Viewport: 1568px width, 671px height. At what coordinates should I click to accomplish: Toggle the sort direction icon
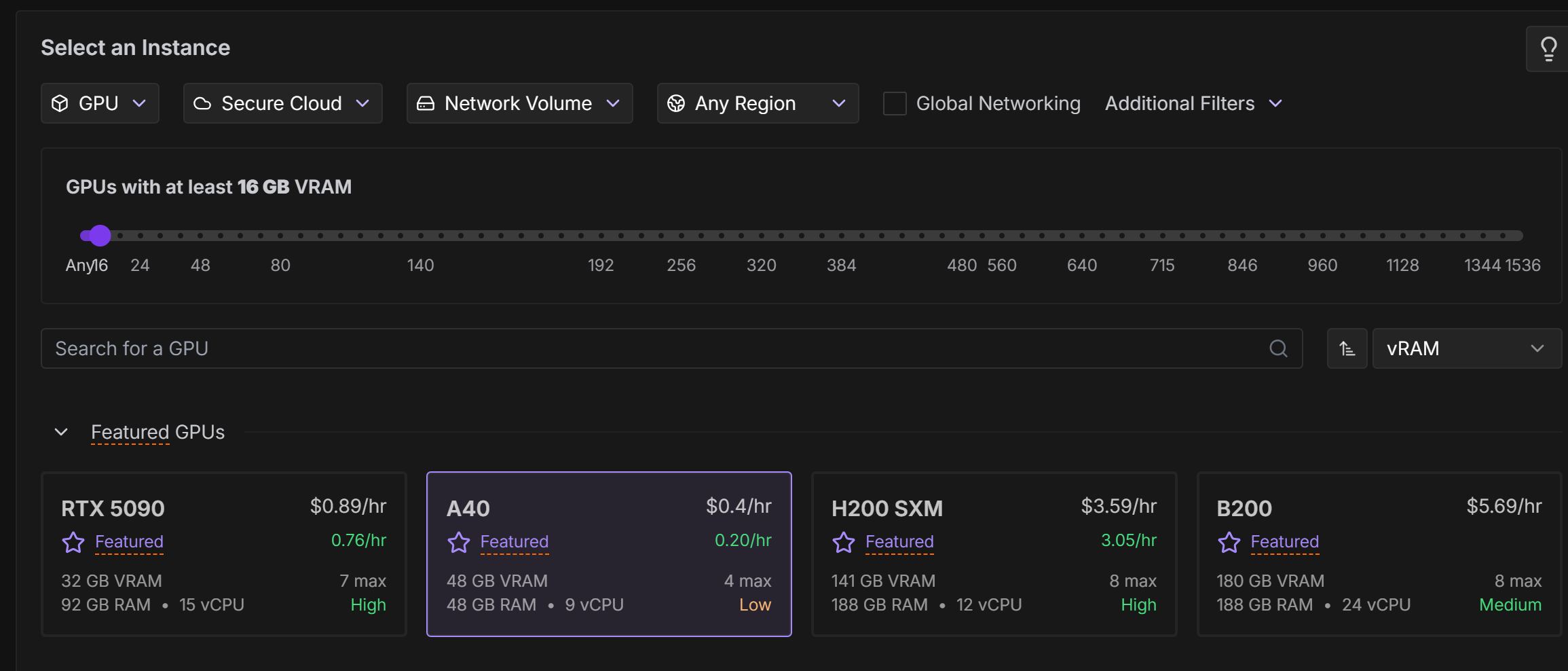pos(1347,348)
